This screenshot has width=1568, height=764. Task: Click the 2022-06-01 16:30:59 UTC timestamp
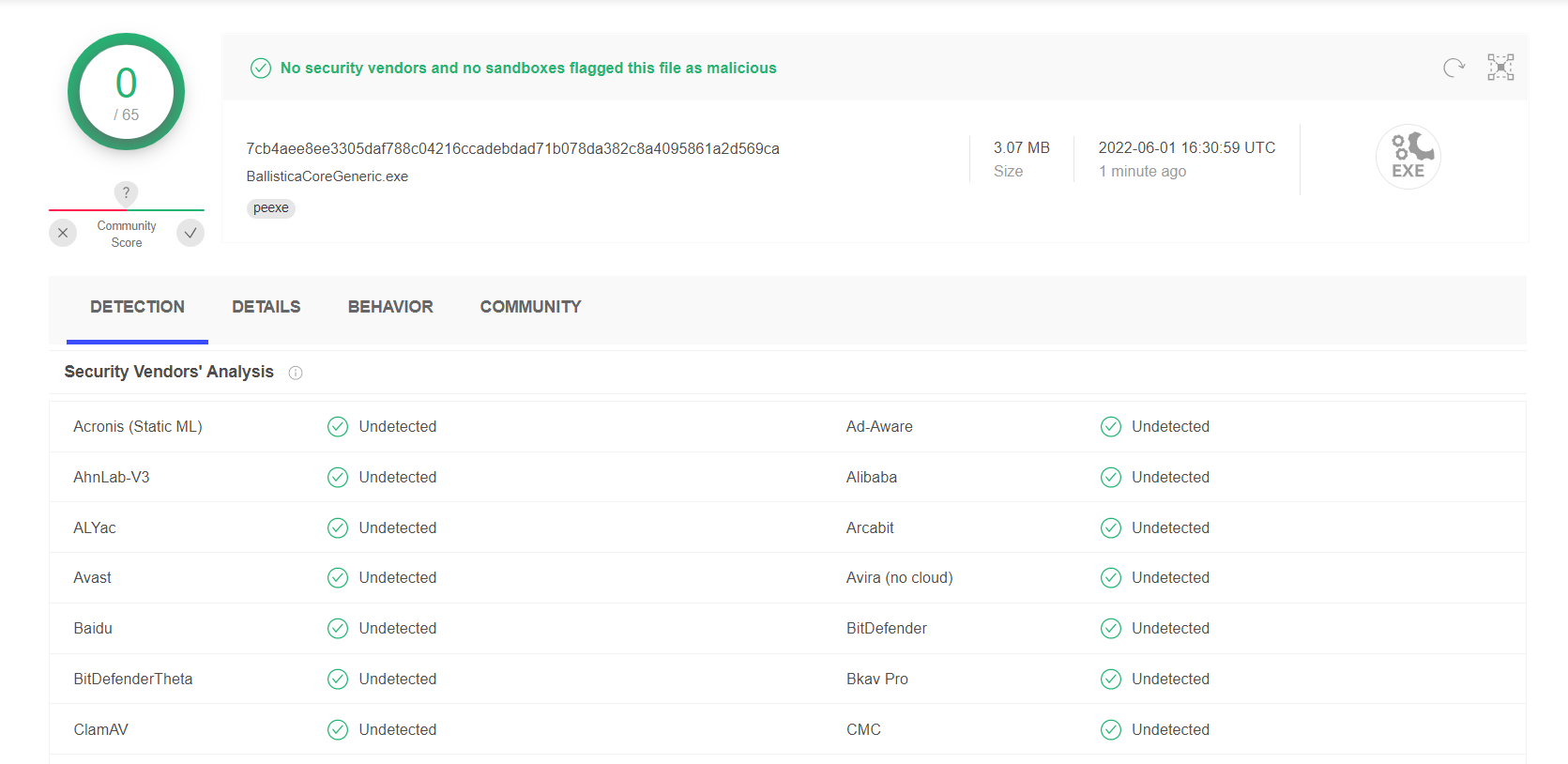pos(1187,148)
